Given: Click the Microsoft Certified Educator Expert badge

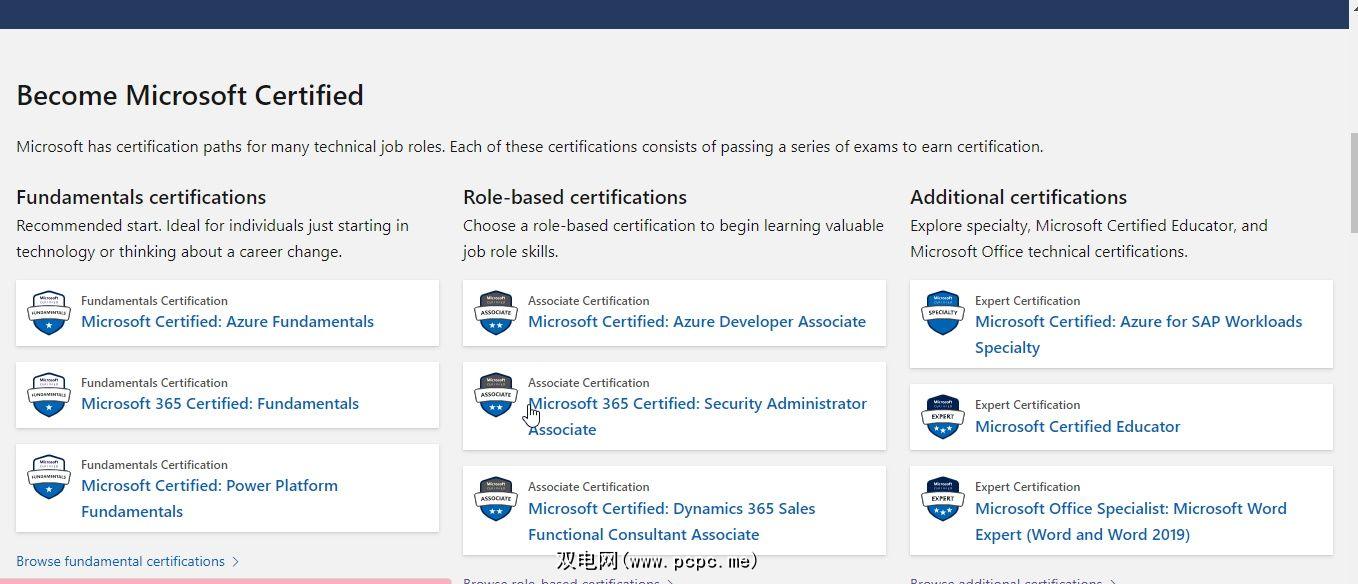Looking at the screenshot, I should point(942,417).
